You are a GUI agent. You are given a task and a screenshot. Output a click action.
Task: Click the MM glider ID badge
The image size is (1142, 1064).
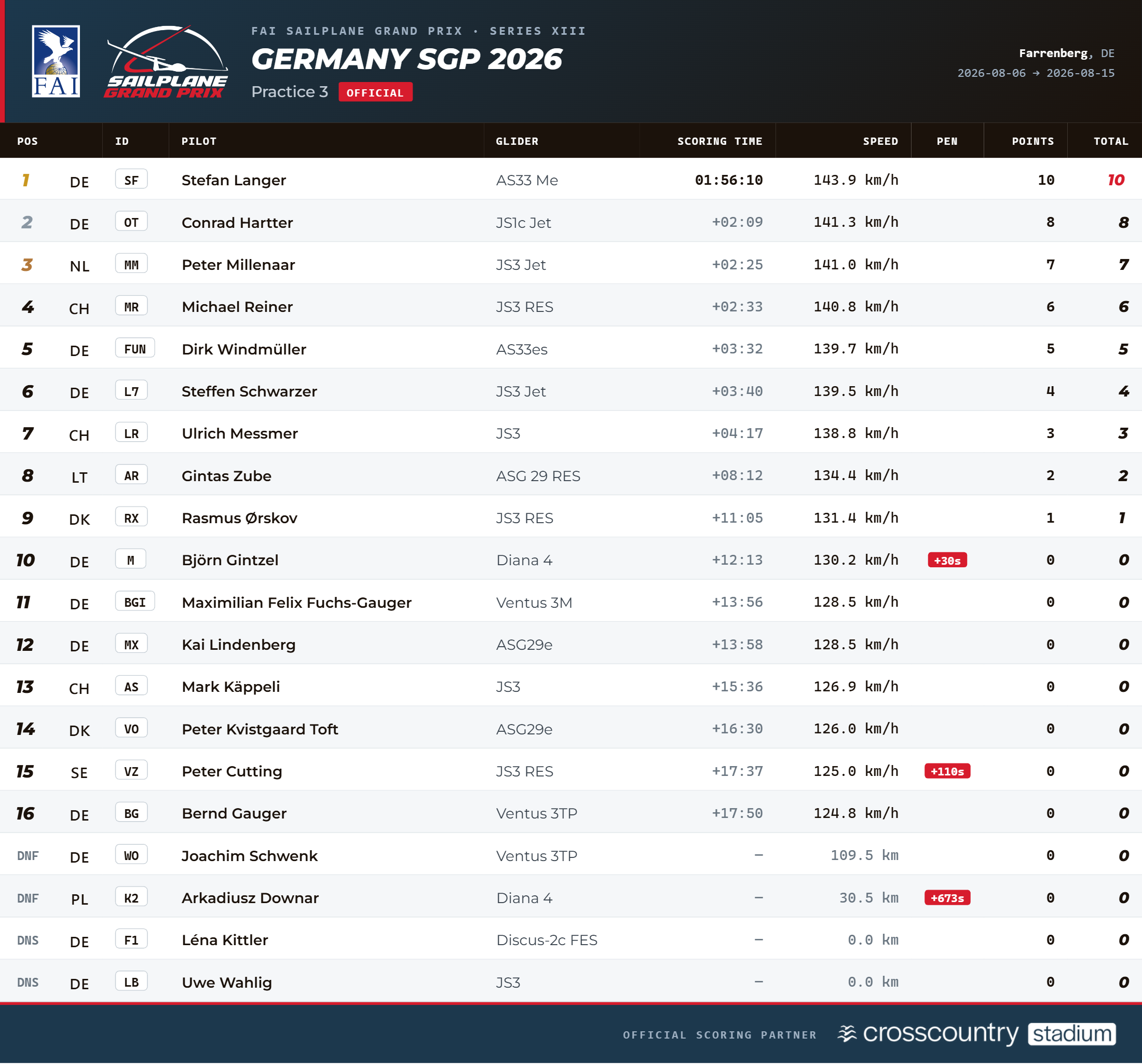(131, 264)
